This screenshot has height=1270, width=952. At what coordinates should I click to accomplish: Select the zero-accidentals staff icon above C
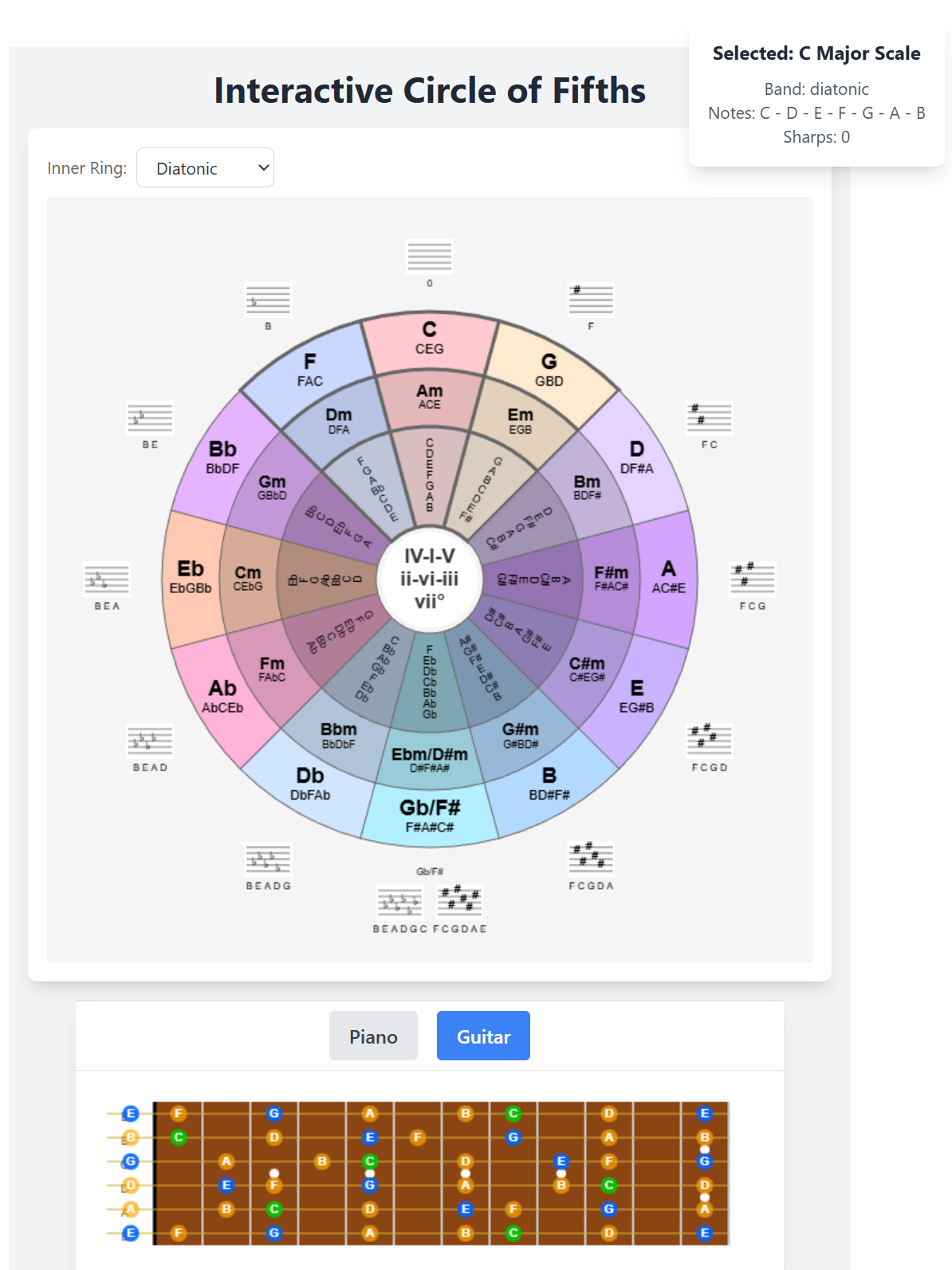pyautogui.click(x=430, y=257)
